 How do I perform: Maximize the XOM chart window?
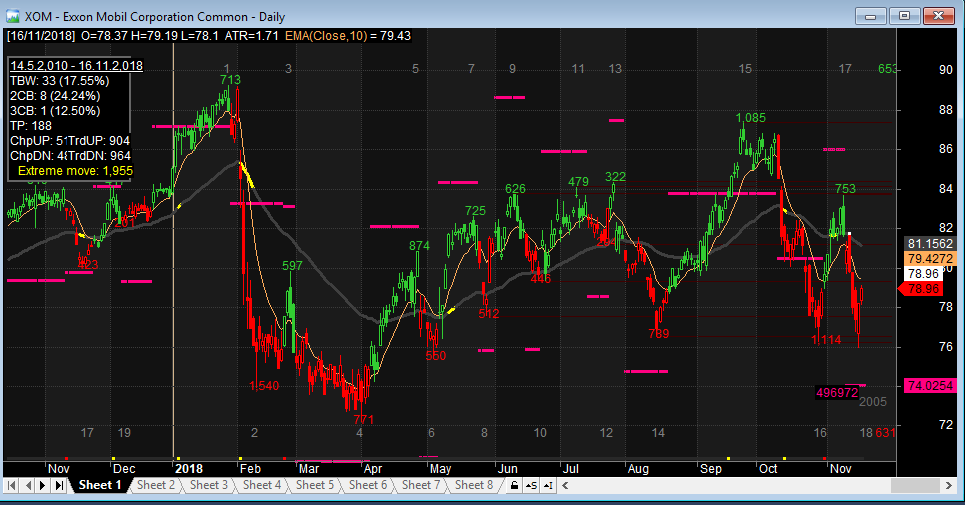(x=904, y=16)
